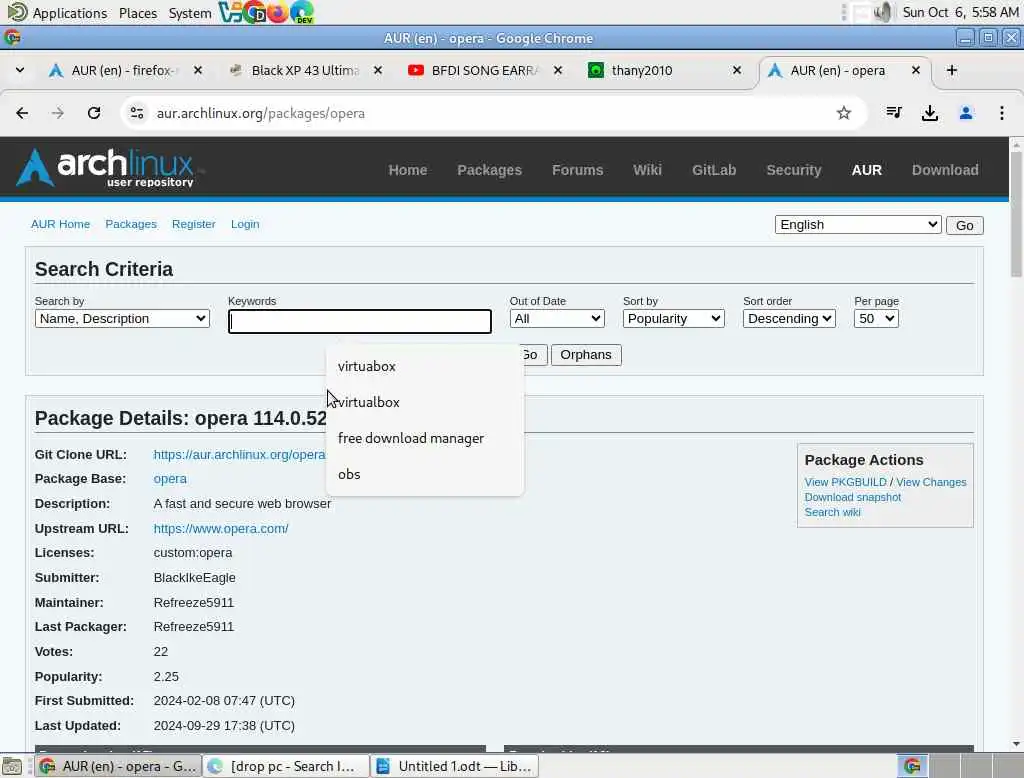Launch Edge Dev from the top panel
Screen dimensions: 1024x778
click(302, 12)
